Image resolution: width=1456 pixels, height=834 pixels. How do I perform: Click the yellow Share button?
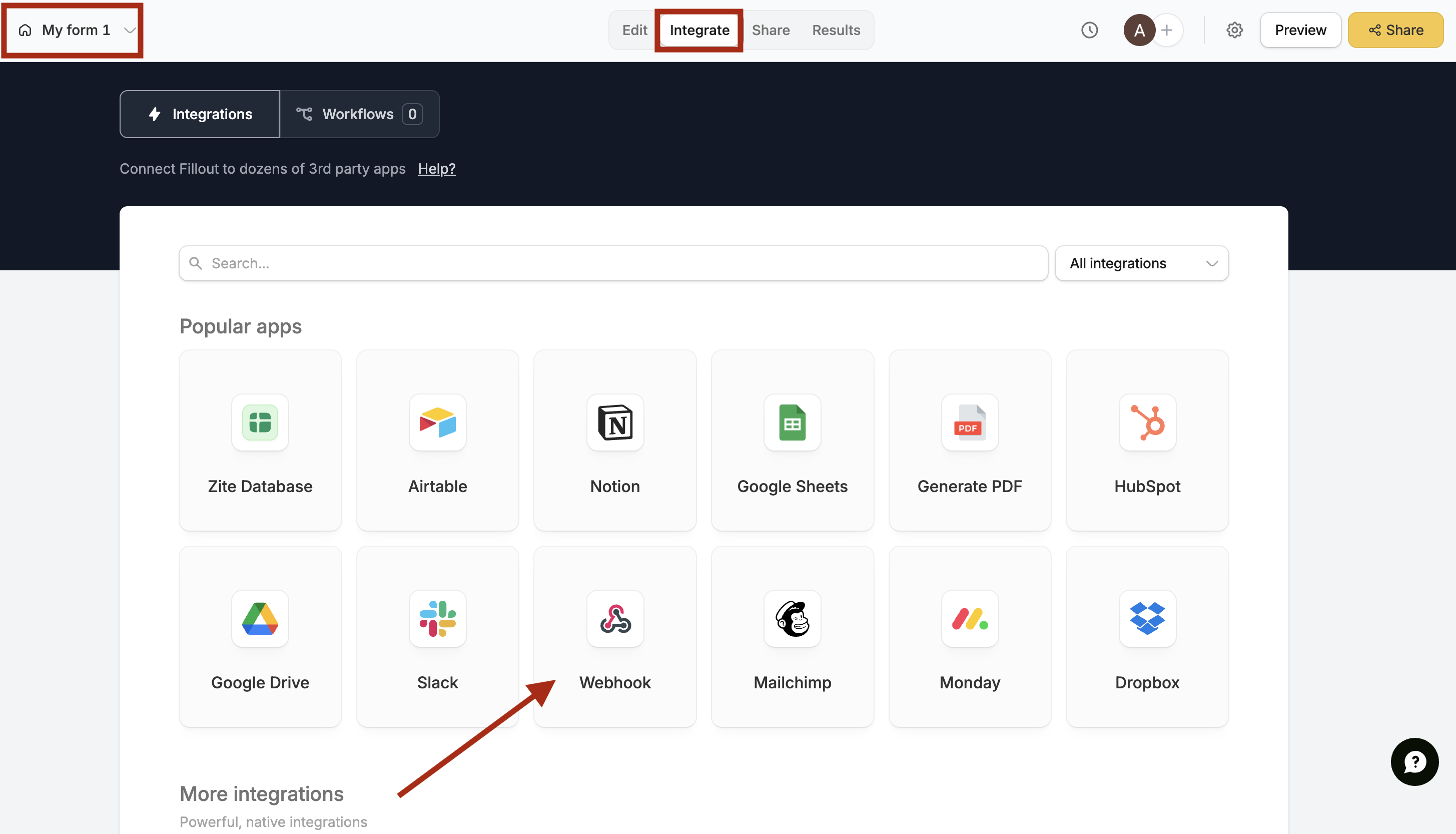[1395, 30]
